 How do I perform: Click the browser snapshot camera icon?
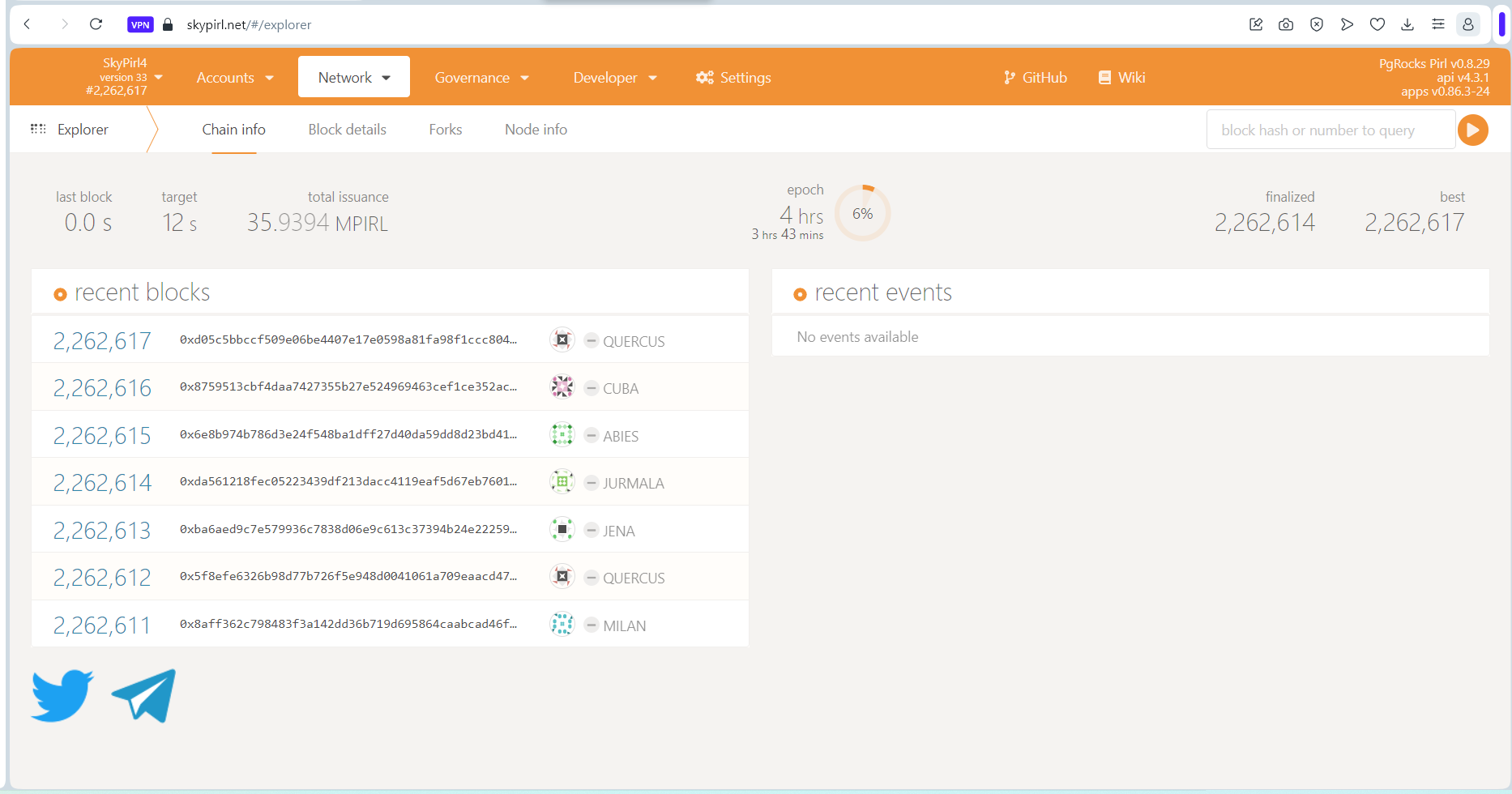pos(1286,24)
